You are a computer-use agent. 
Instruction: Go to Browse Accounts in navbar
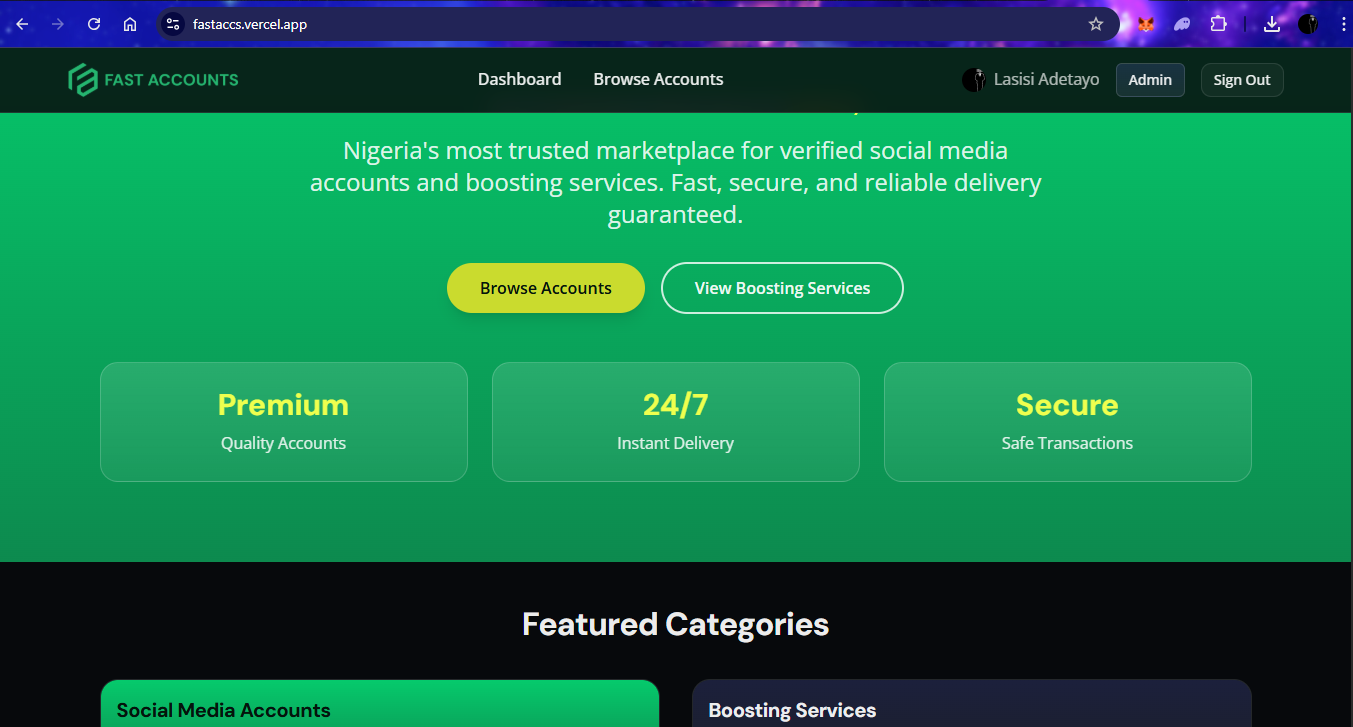[658, 79]
